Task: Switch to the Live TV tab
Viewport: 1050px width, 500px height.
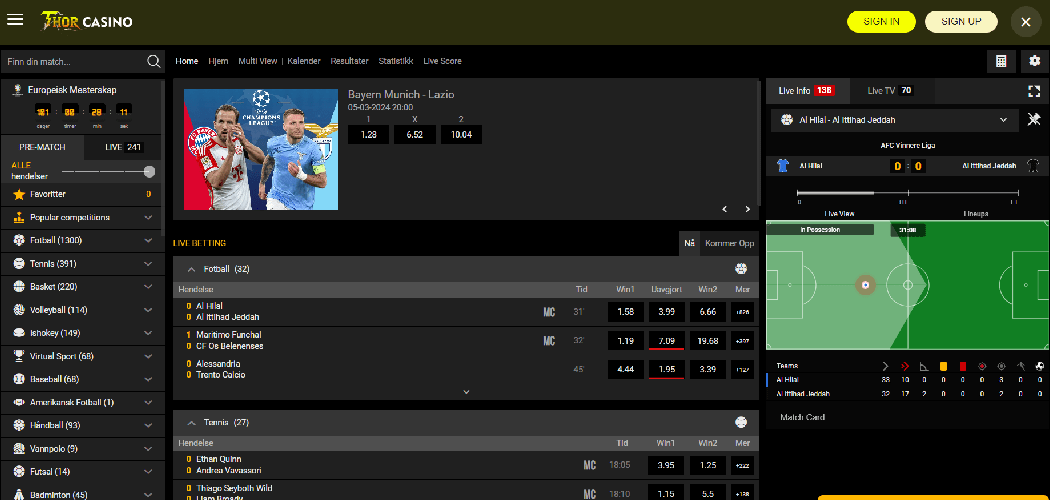Action: [888, 90]
